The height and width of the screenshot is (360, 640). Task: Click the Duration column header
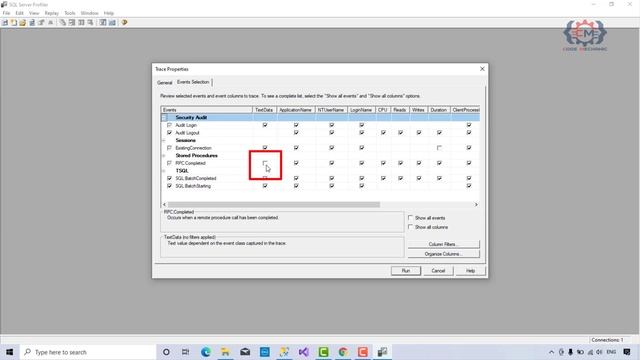point(439,110)
